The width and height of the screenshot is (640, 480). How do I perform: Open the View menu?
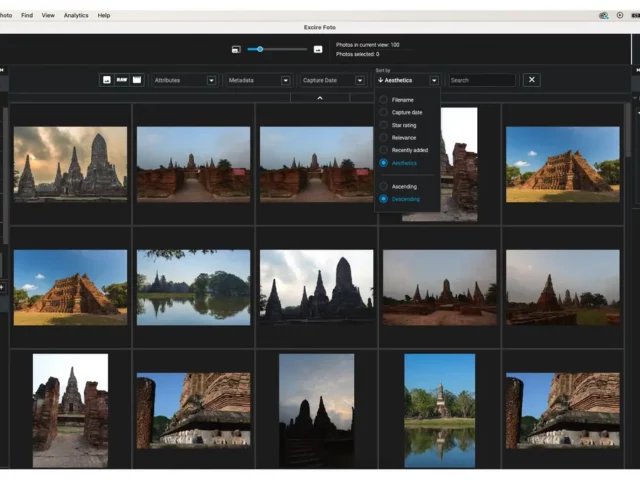tap(48, 16)
